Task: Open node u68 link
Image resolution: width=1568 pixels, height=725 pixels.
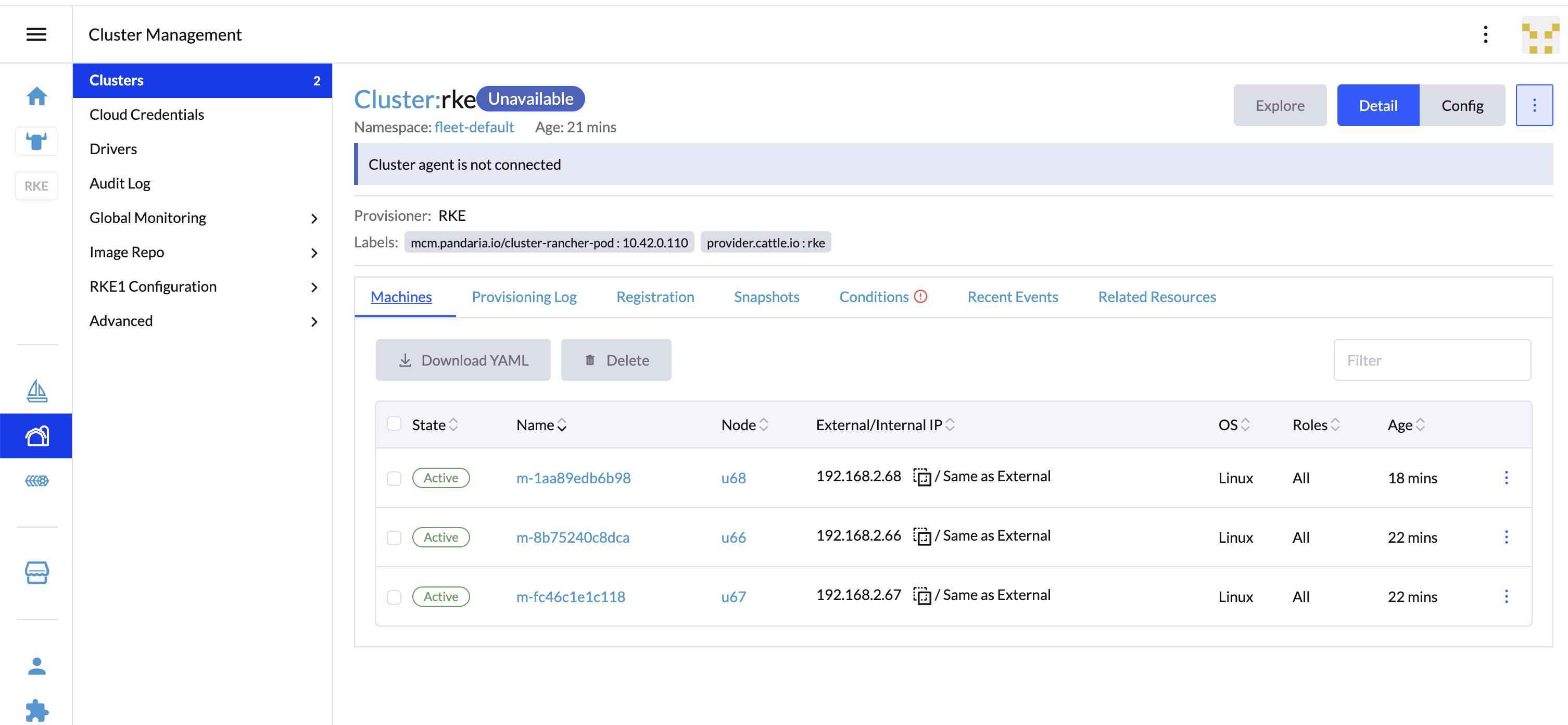Action: (734, 479)
